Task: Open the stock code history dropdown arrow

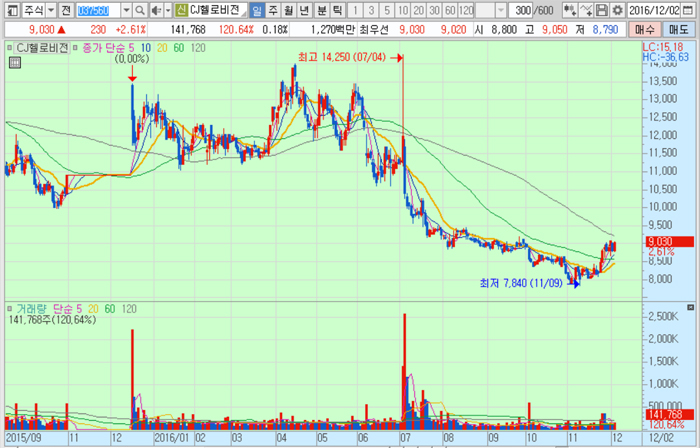Action: [x=126, y=9]
